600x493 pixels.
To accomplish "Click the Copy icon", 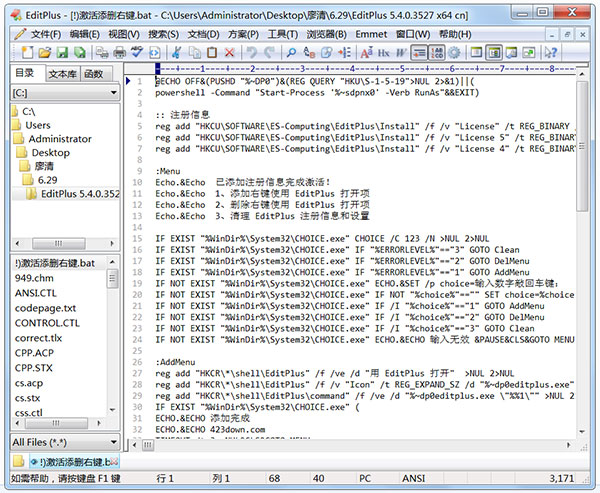I will point(195,52).
